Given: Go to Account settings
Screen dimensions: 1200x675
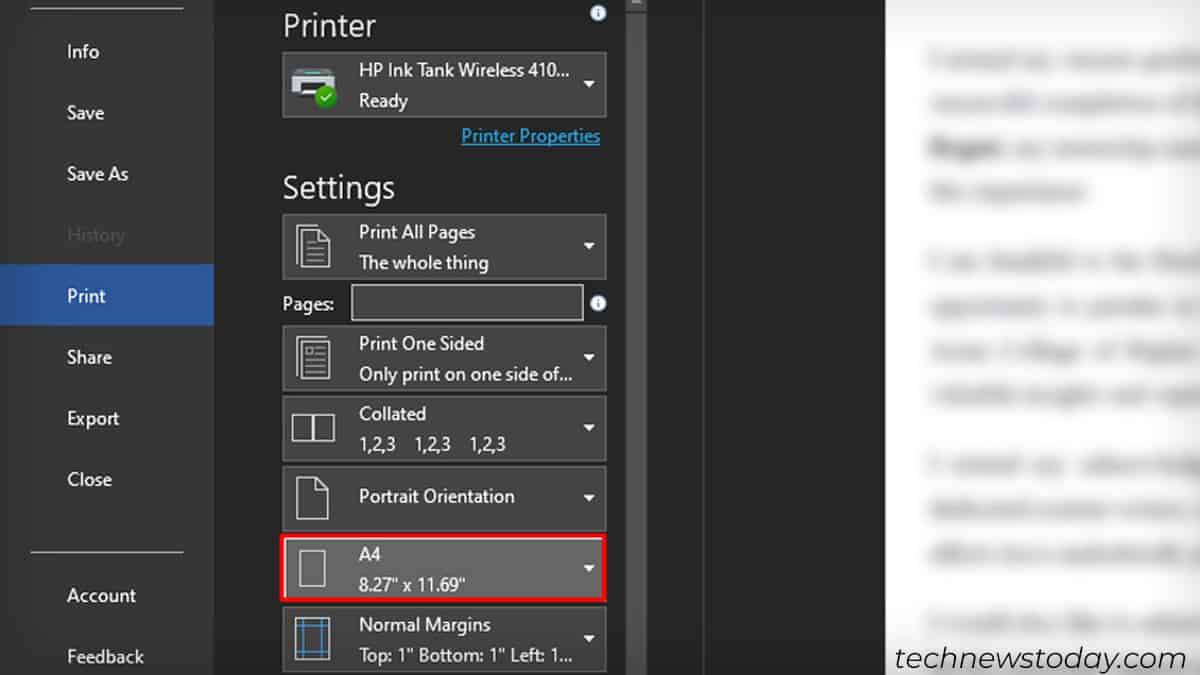Looking at the screenshot, I should 101,595.
